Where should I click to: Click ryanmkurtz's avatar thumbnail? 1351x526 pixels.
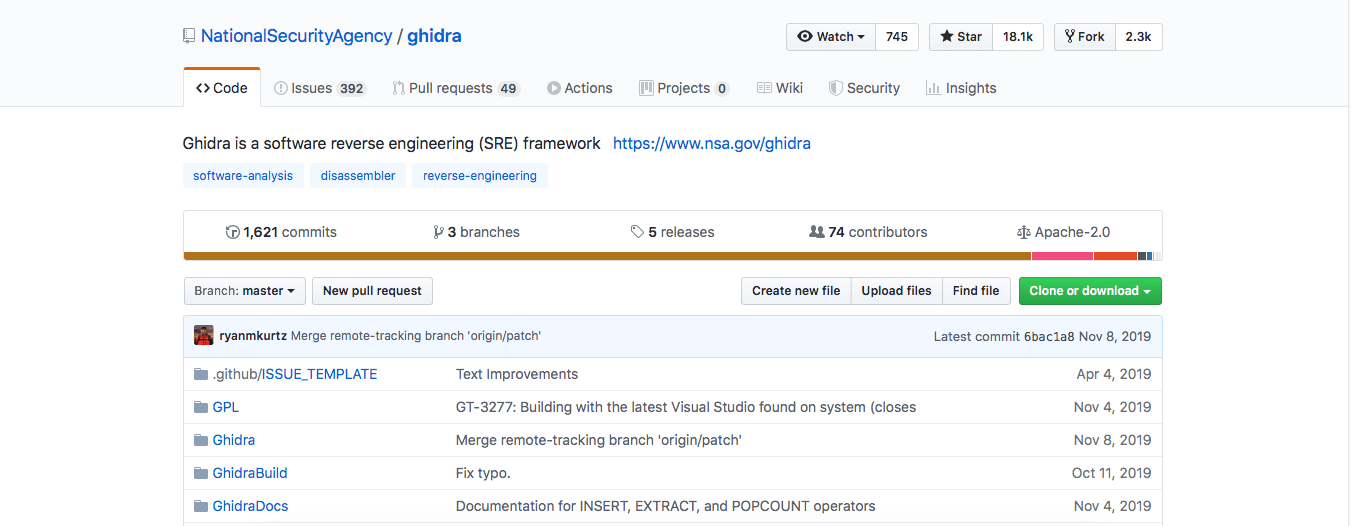pyautogui.click(x=204, y=336)
